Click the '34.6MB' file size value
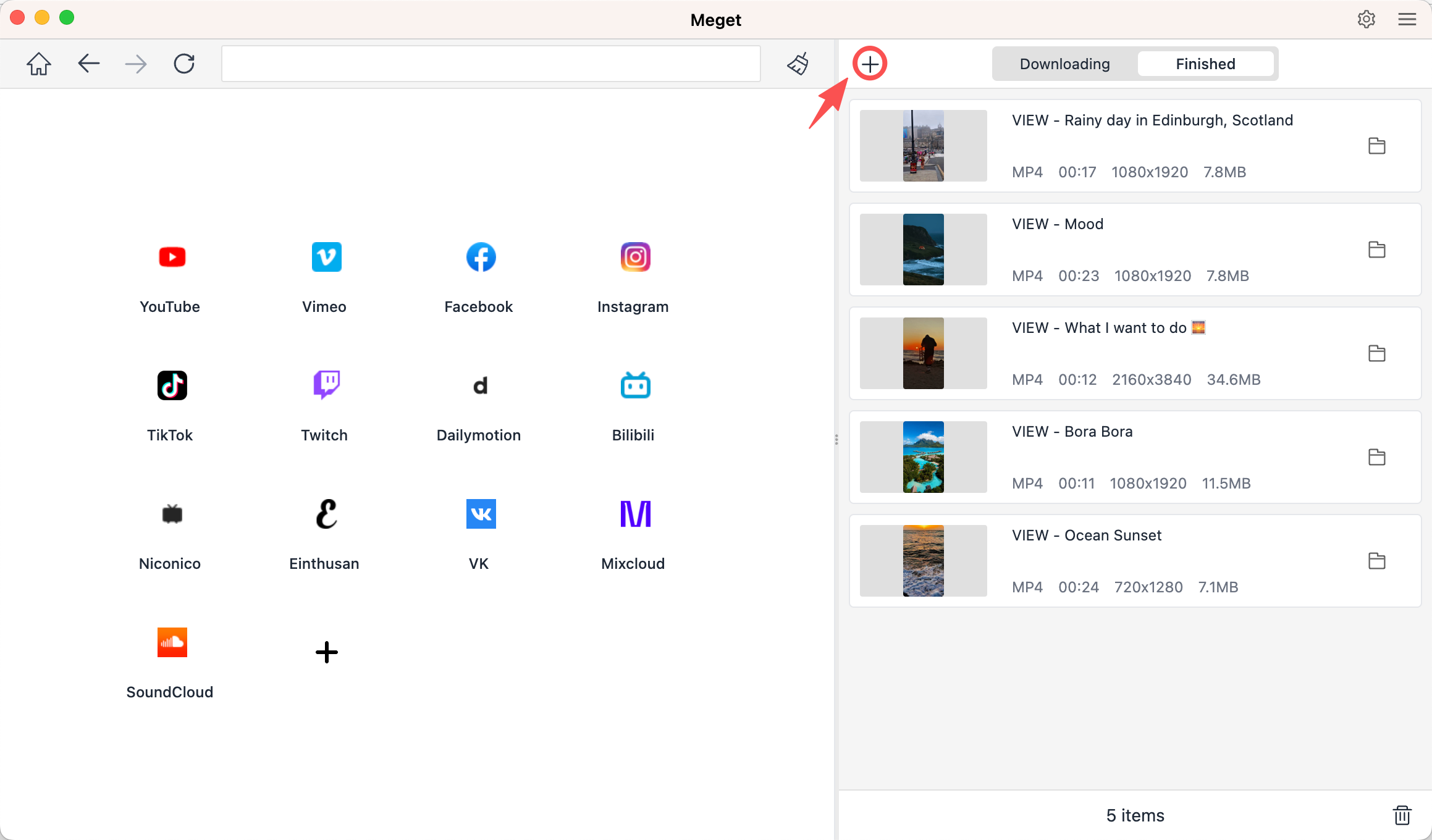This screenshot has height=840, width=1432. (1234, 380)
